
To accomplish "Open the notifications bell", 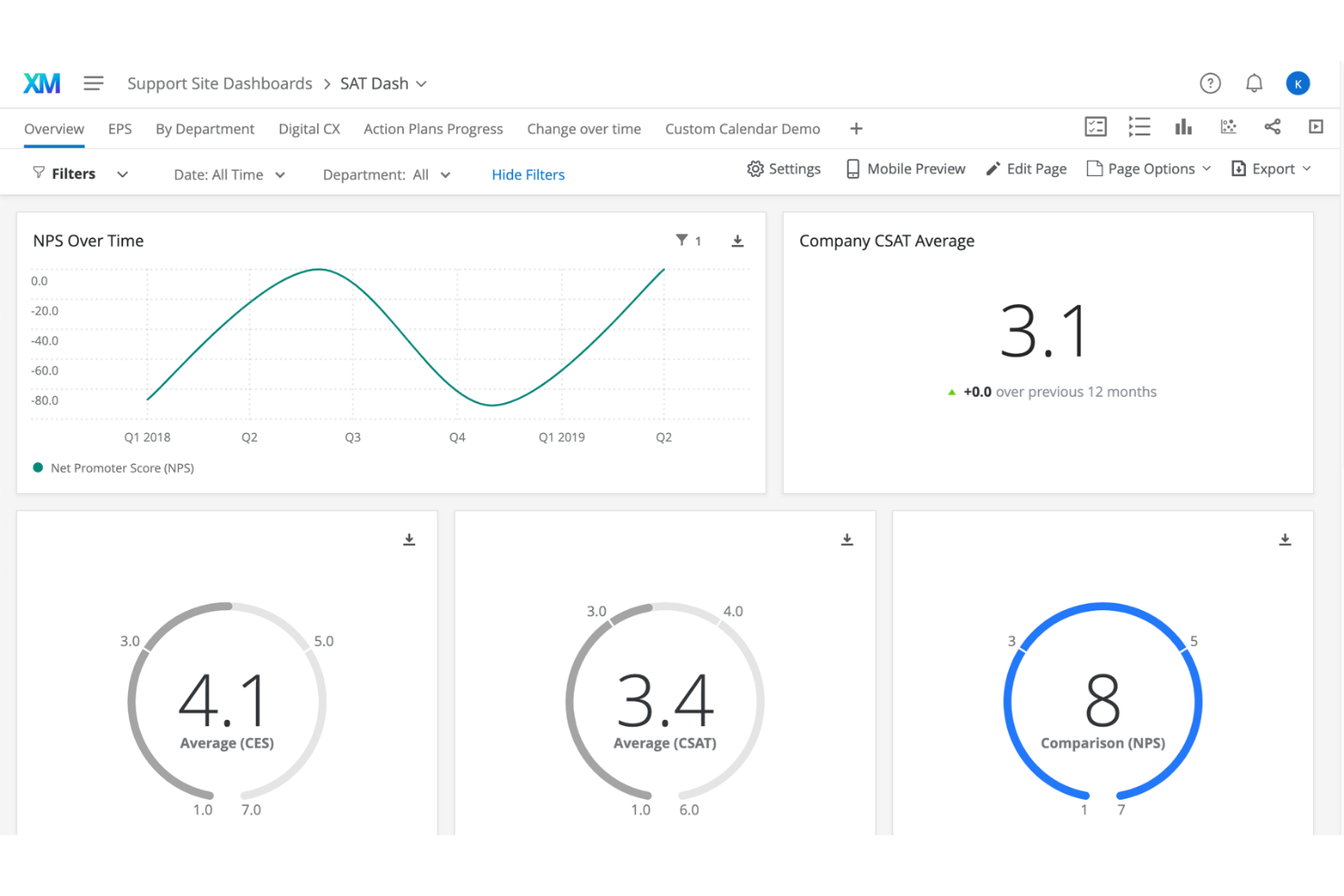I will pos(1254,84).
